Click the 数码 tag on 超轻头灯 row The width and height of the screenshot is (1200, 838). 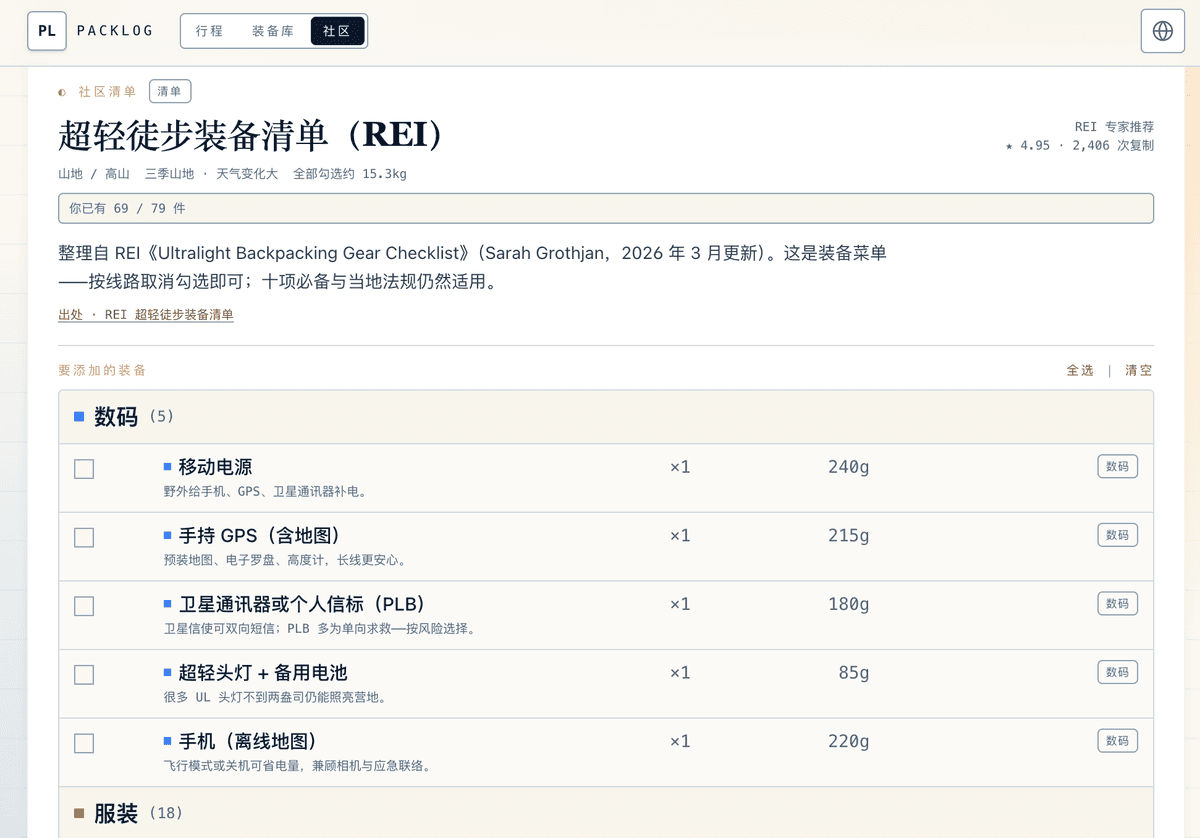click(x=1117, y=672)
